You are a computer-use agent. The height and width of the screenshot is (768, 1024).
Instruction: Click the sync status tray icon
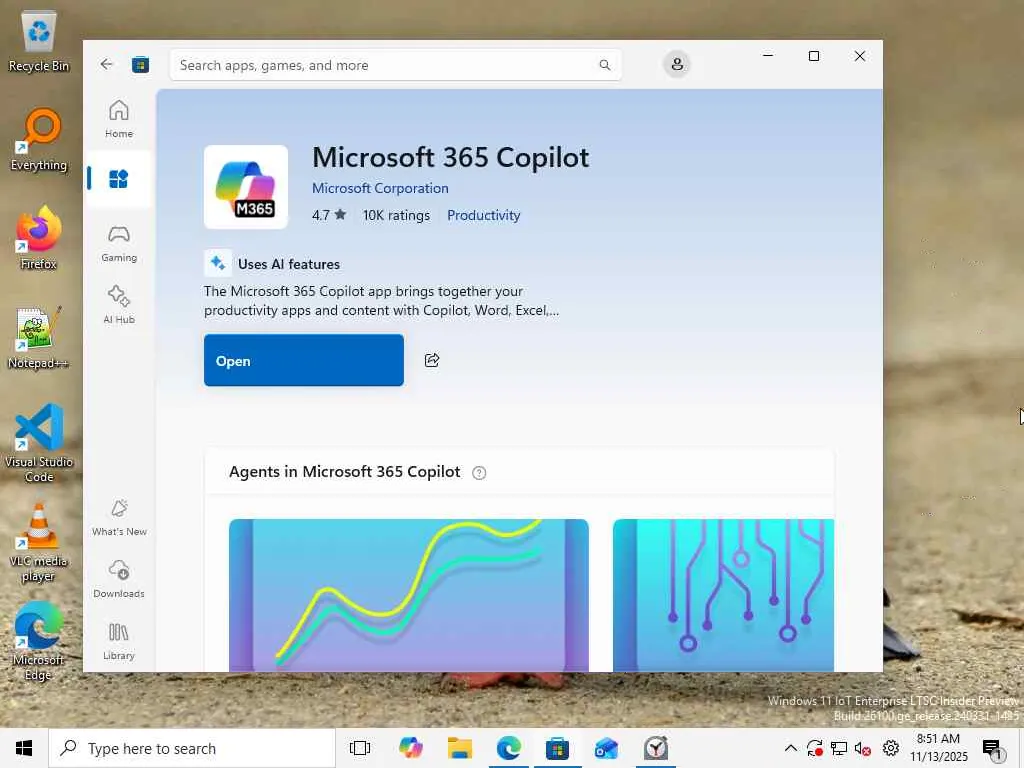coord(814,748)
